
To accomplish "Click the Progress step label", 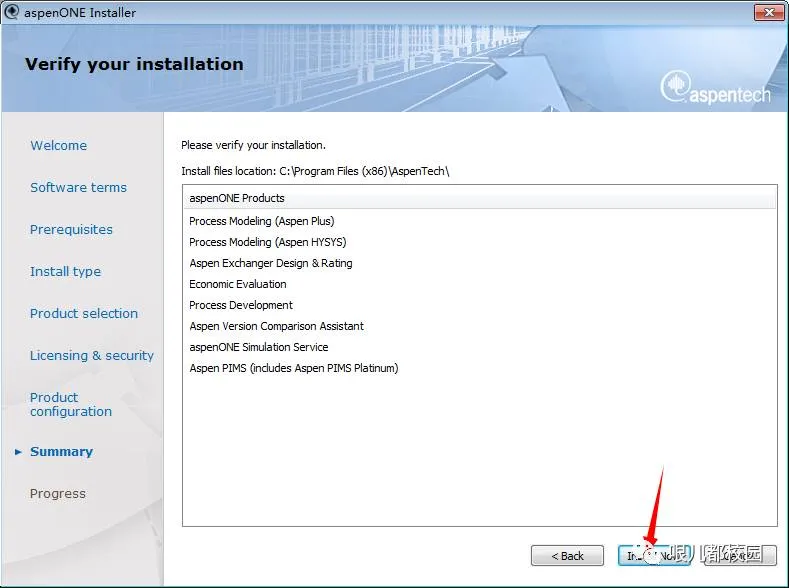I will click(x=58, y=493).
